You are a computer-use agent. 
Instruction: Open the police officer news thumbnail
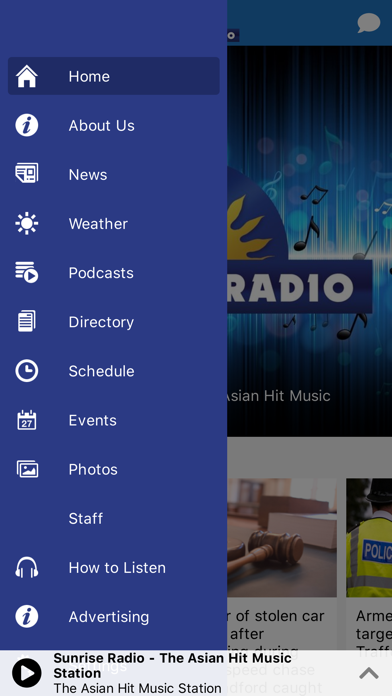(369, 538)
